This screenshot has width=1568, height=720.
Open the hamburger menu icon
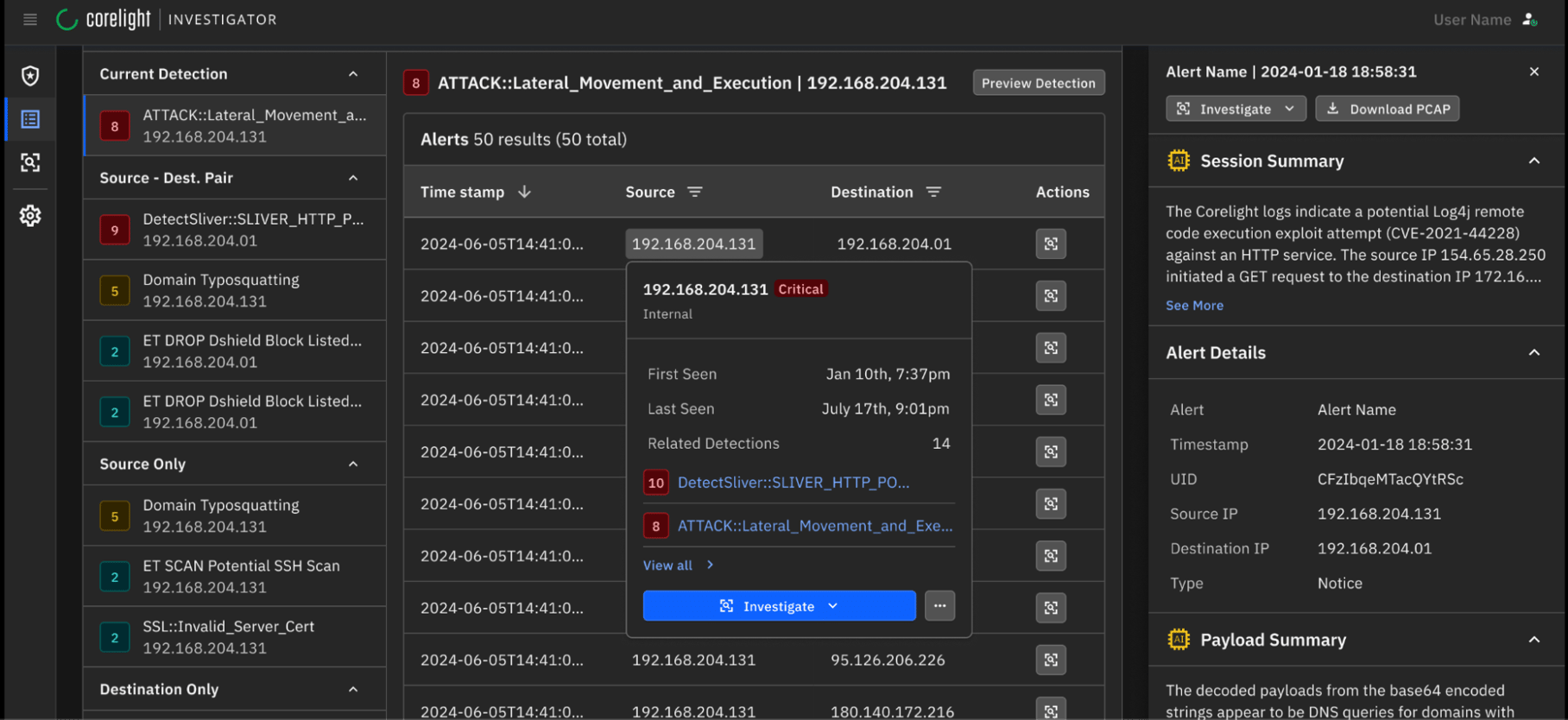click(x=30, y=19)
